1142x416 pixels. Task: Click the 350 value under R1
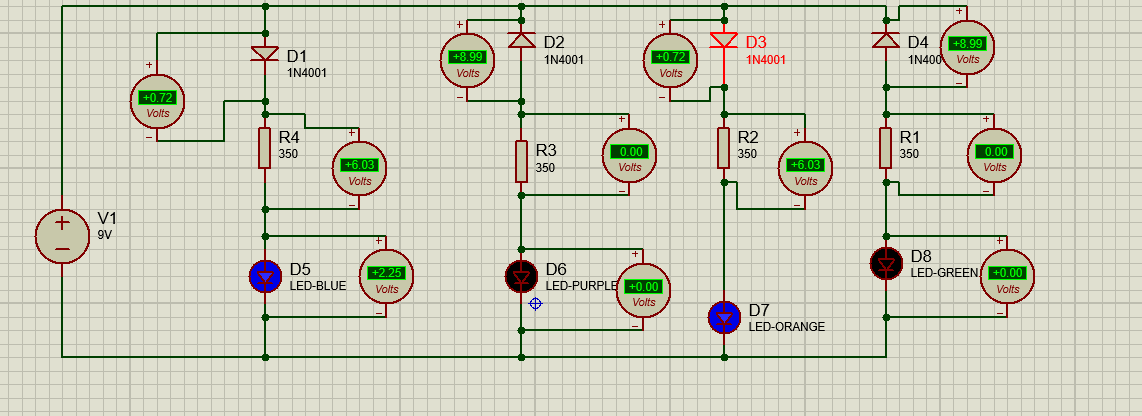(910, 154)
